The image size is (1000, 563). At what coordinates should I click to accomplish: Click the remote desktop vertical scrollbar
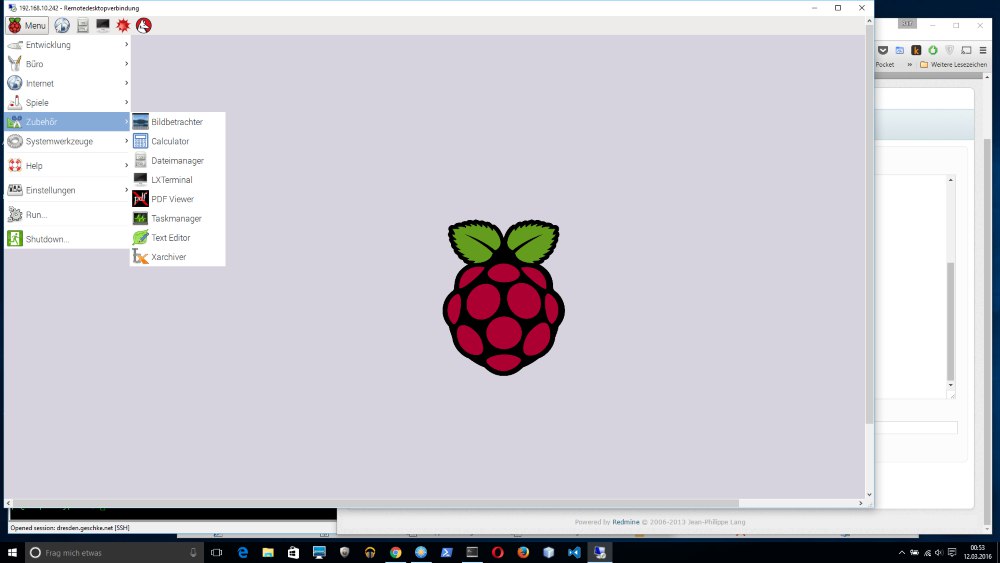click(869, 224)
